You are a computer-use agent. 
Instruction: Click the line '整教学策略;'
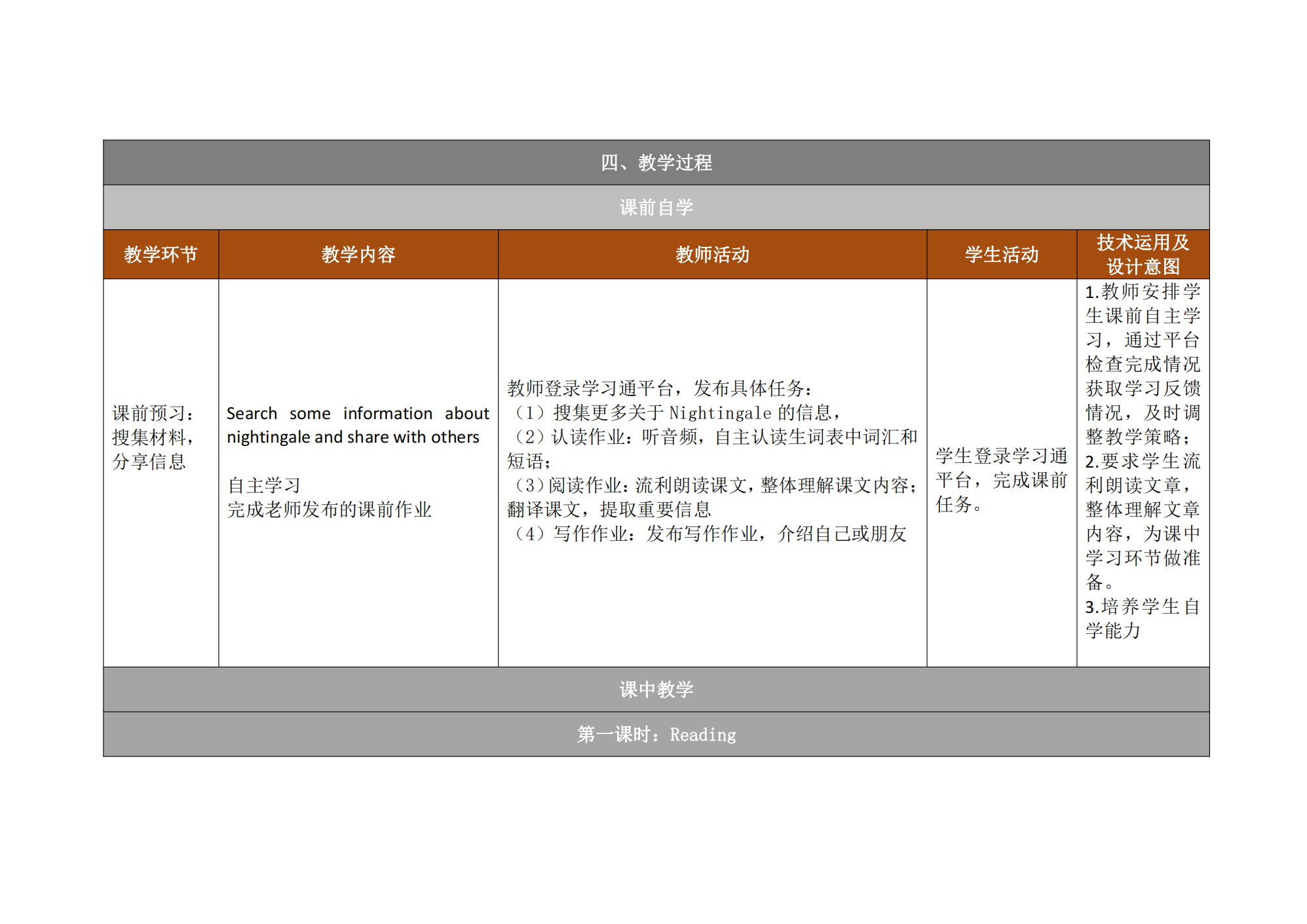1139,437
